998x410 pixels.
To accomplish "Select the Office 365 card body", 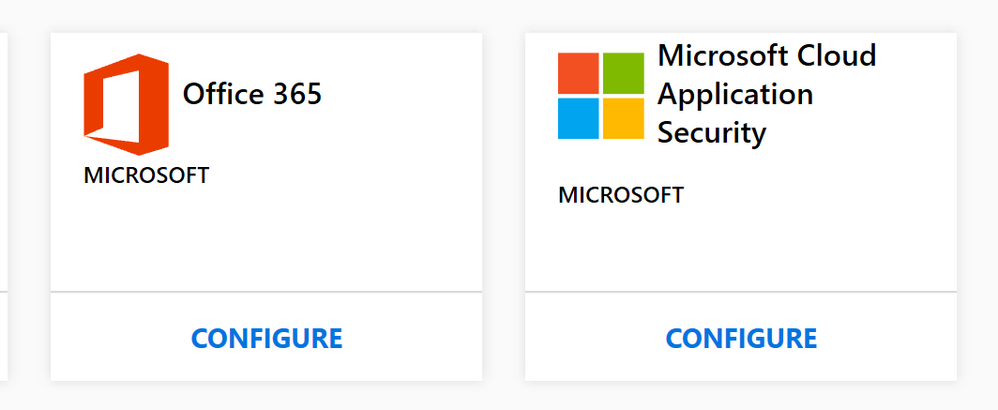I will click(266, 240).
